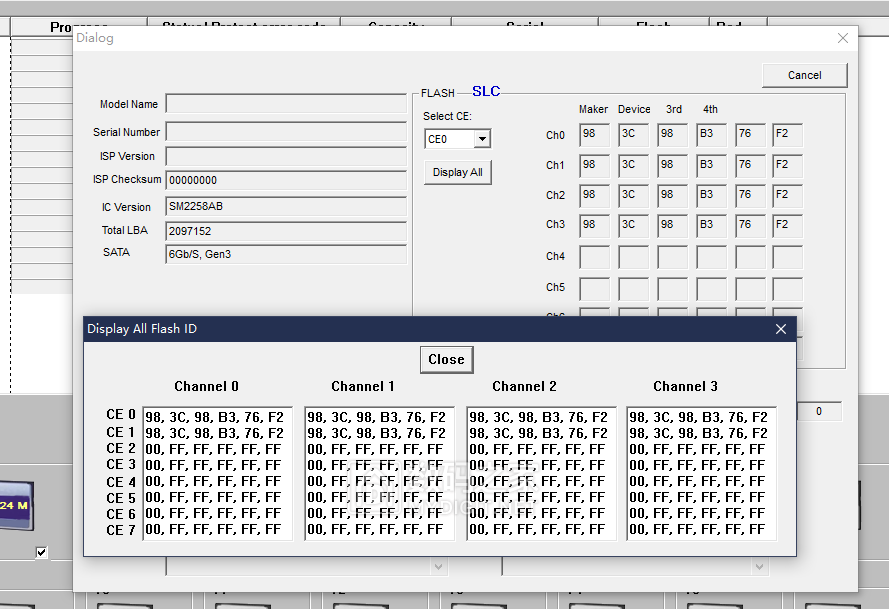Click the Serial Number field
The width and height of the screenshot is (889, 609).
pos(286,132)
